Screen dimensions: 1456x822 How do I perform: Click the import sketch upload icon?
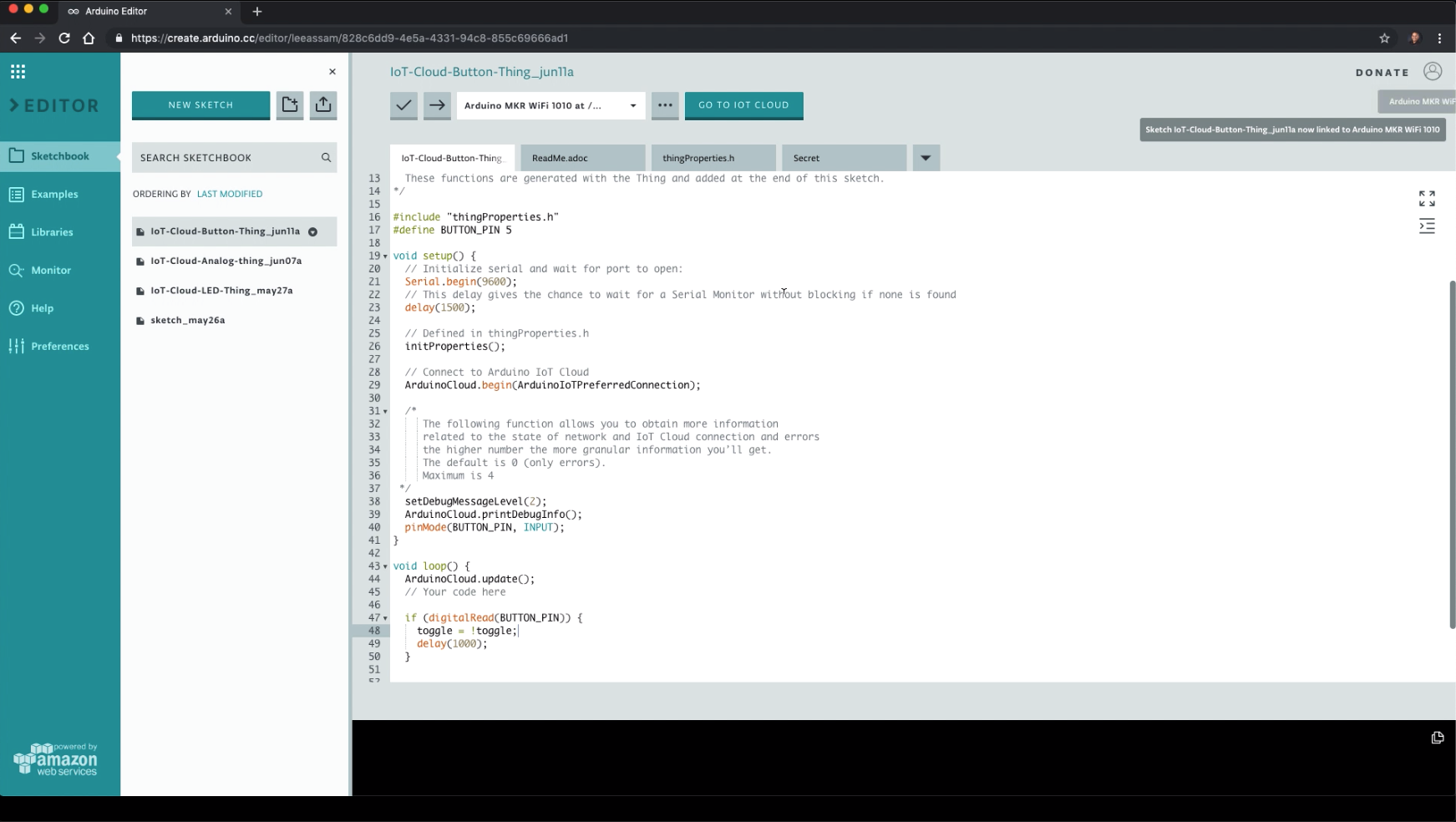323,105
